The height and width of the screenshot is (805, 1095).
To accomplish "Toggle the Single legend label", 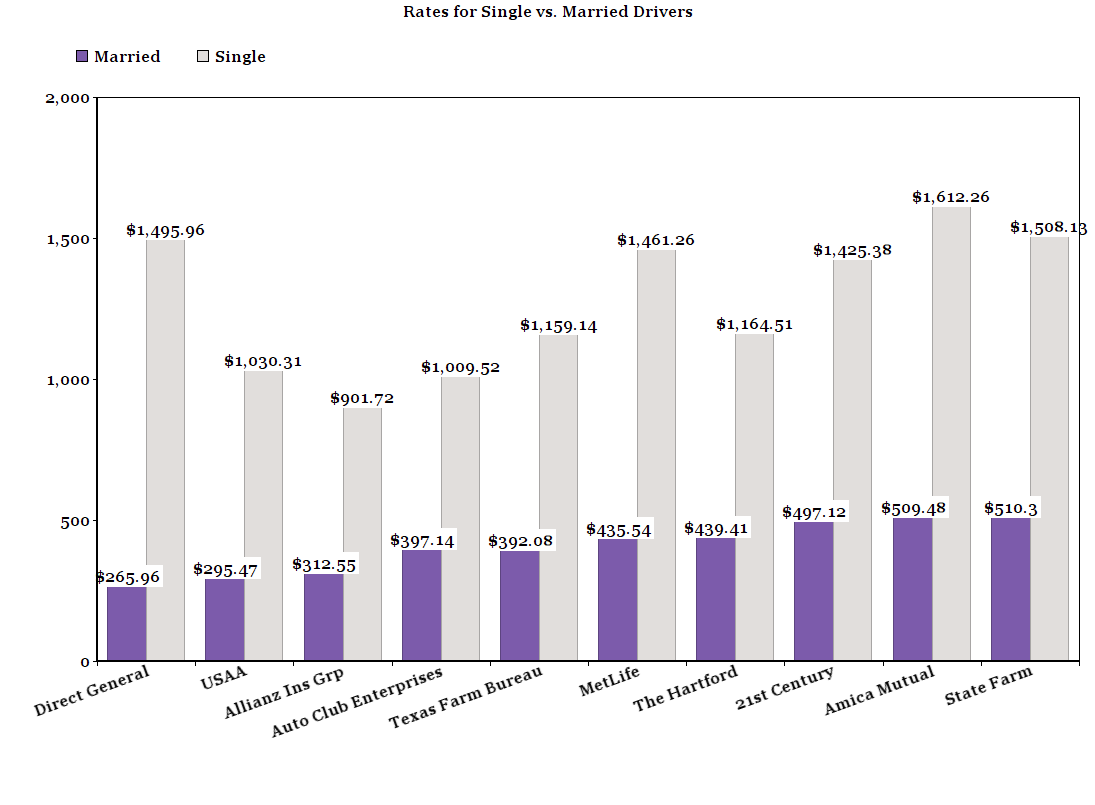I will (x=240, y=57).
